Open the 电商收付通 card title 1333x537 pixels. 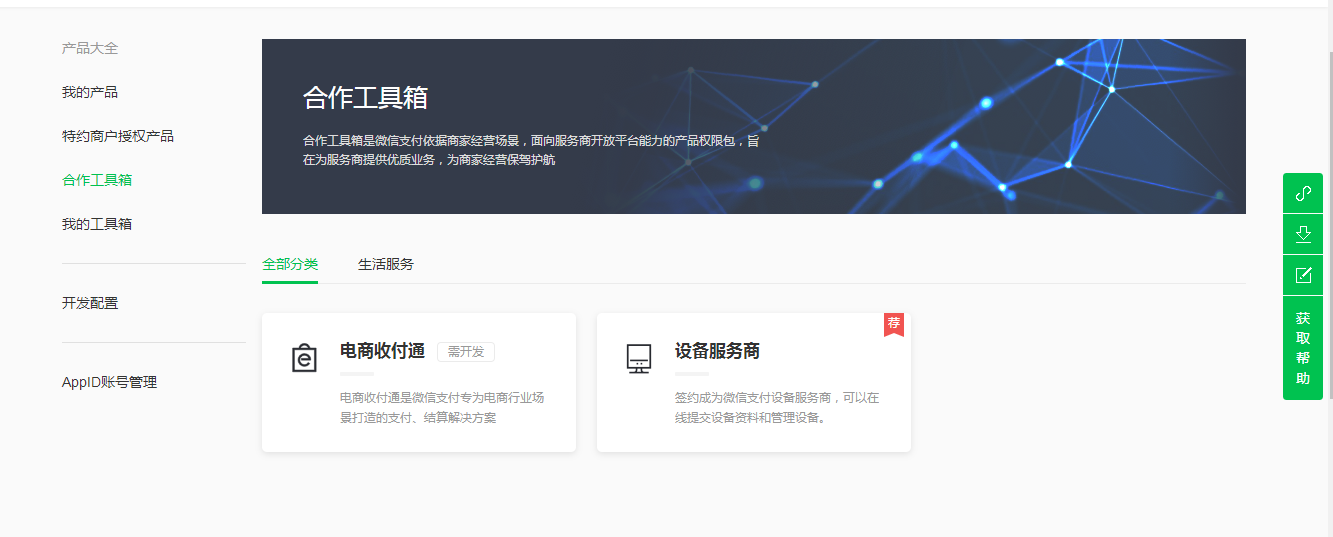tap(382, 351)
